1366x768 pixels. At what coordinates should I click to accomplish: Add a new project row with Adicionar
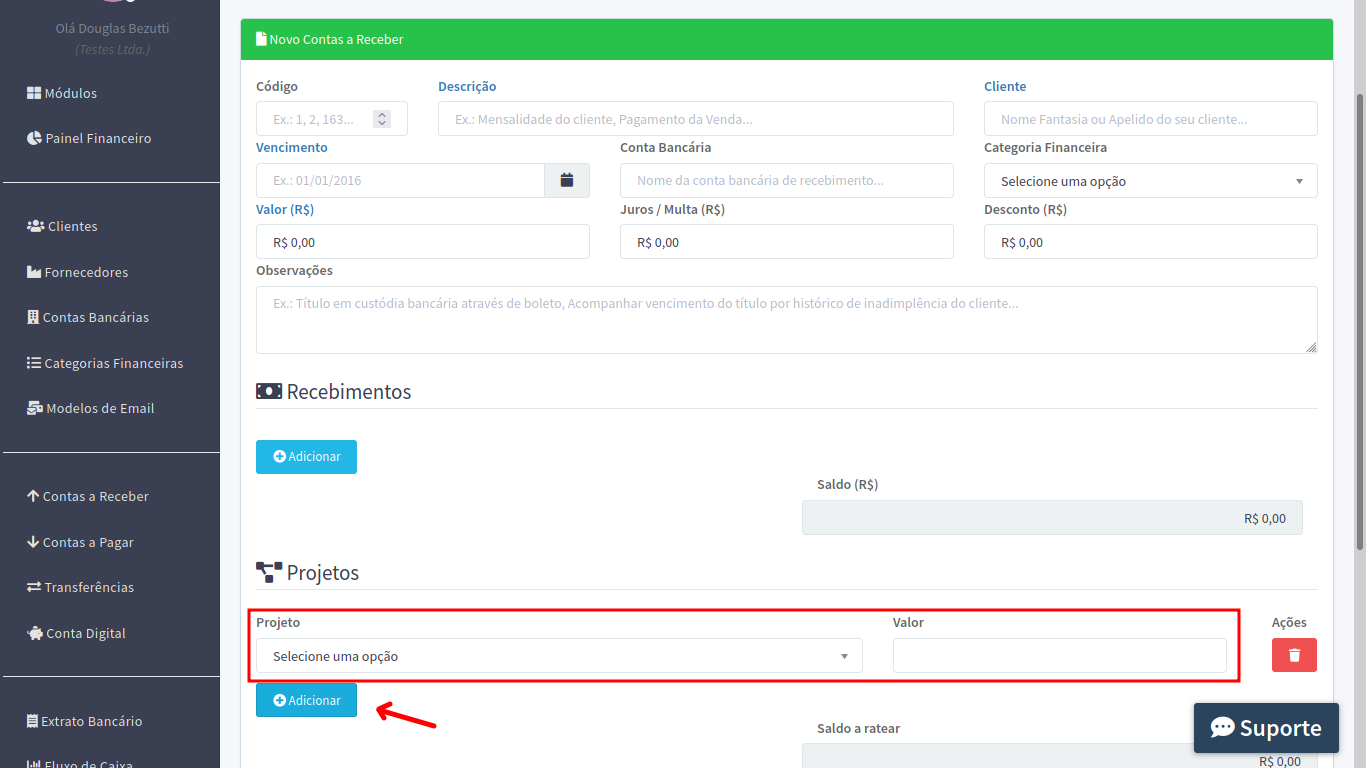pos(306,700)
